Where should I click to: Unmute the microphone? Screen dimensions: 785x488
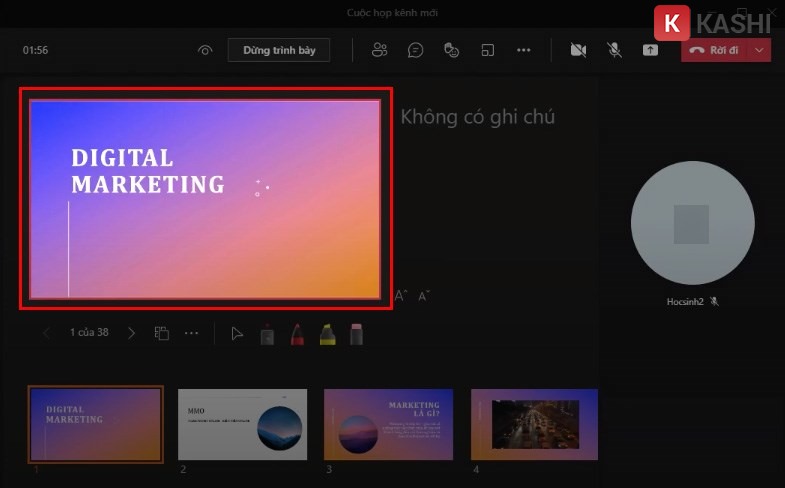tap(614, 50)
